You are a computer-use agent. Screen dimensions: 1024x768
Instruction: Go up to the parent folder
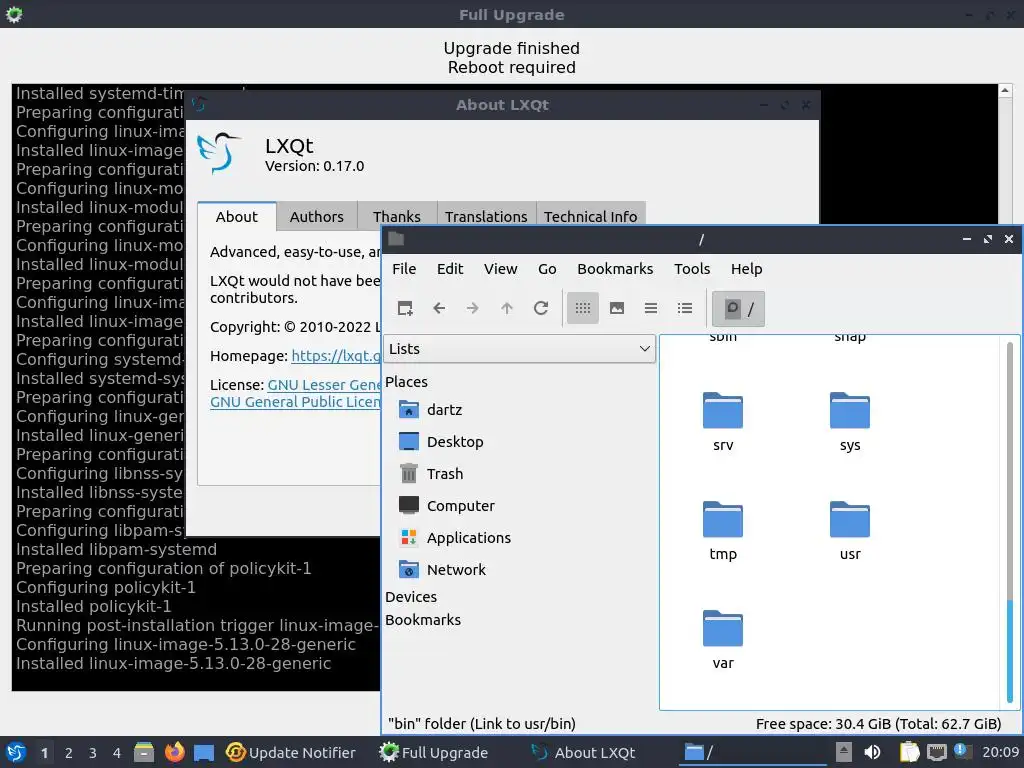tap(507, 308)
